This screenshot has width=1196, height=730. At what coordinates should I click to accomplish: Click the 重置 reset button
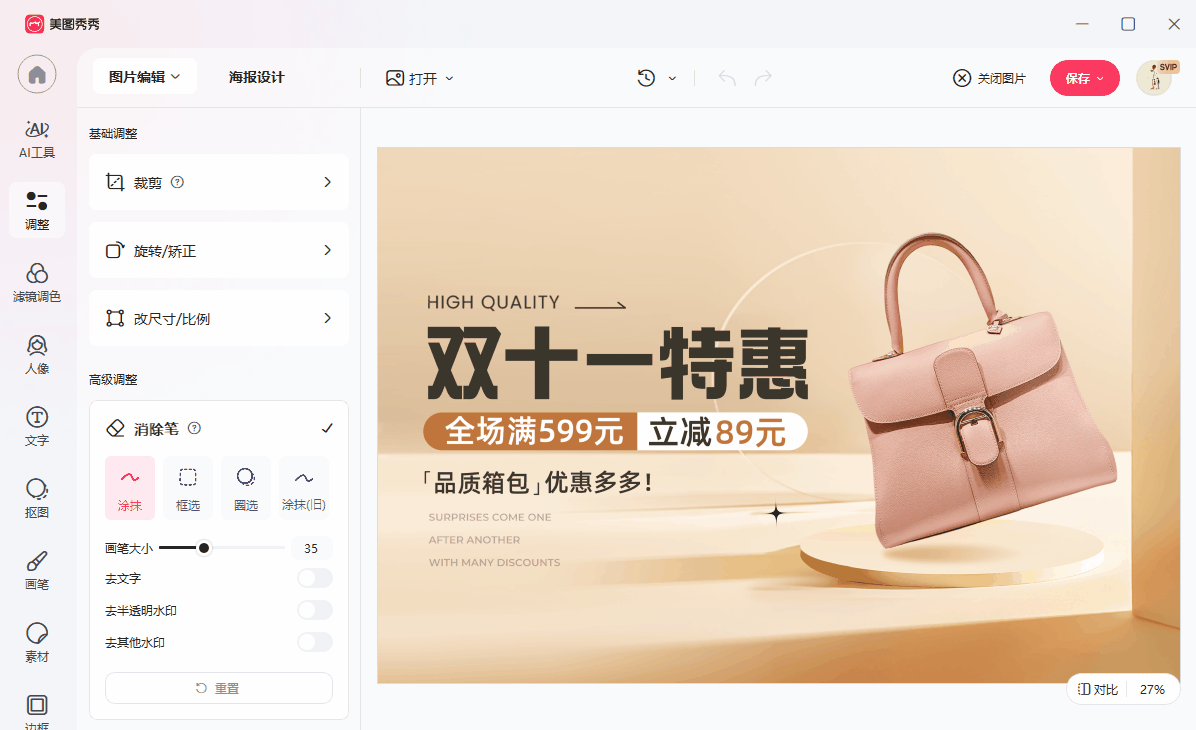(219, 688)
